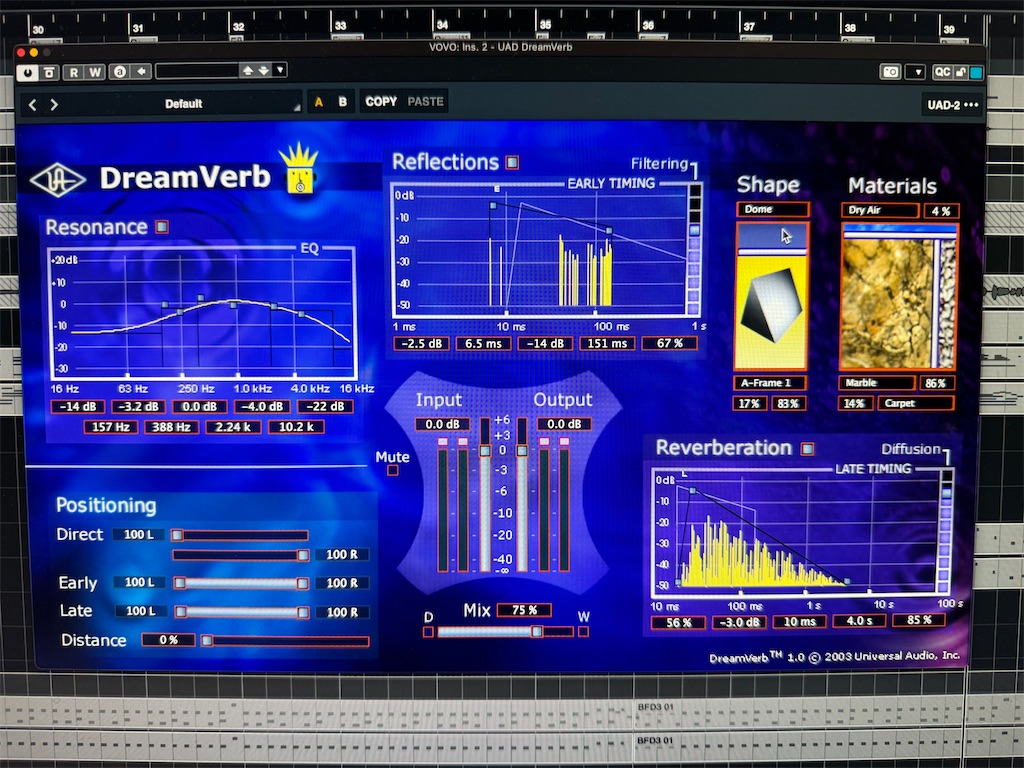Viewport: 1024px width, 768px height.
Task: Load previous program with up-arrow icon
Action: (248, 70)
